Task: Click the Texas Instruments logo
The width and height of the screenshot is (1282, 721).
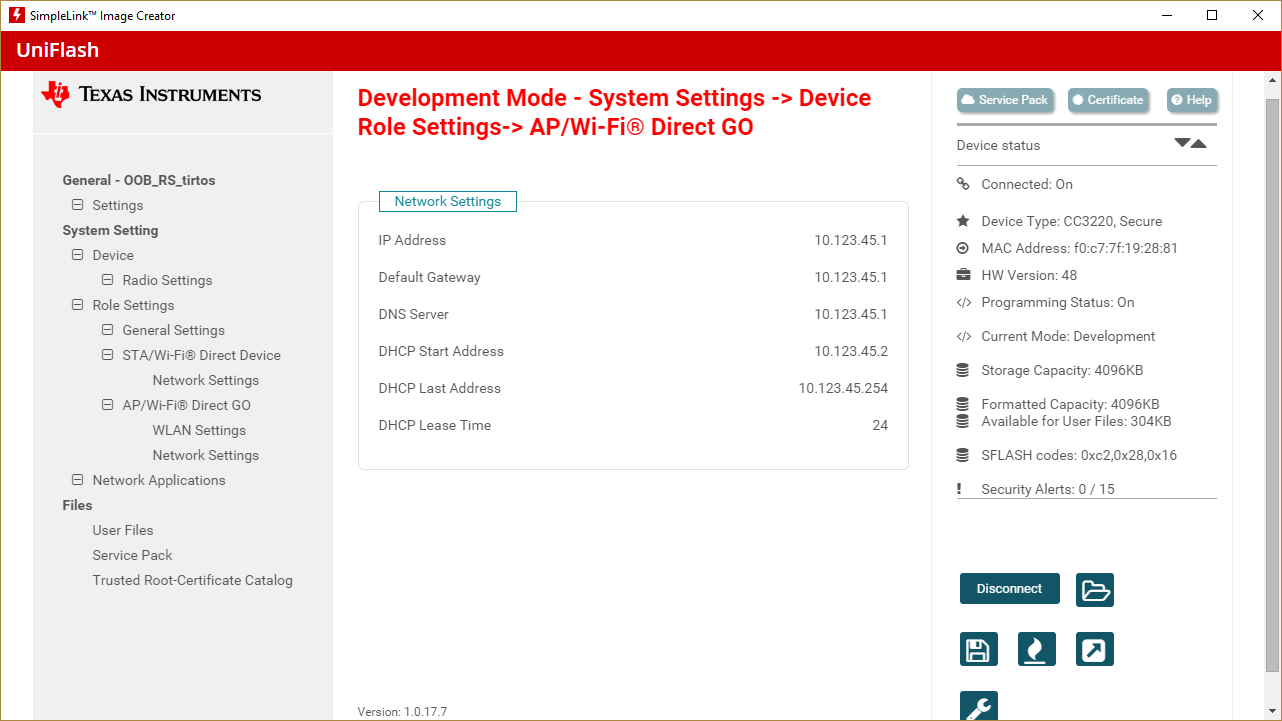Action: point(151,94)
